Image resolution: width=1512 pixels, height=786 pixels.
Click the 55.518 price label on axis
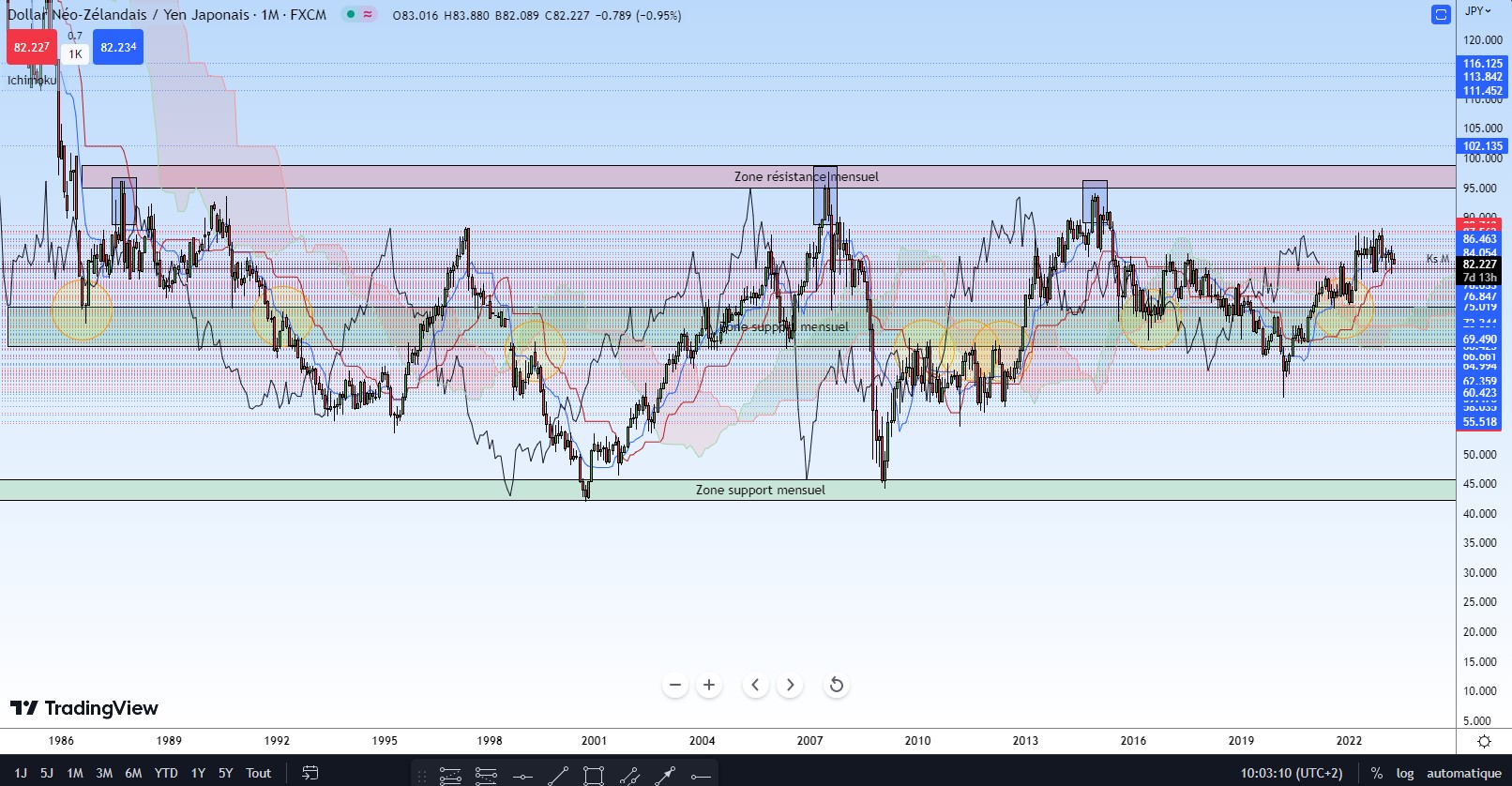(x=1480, y=422)
